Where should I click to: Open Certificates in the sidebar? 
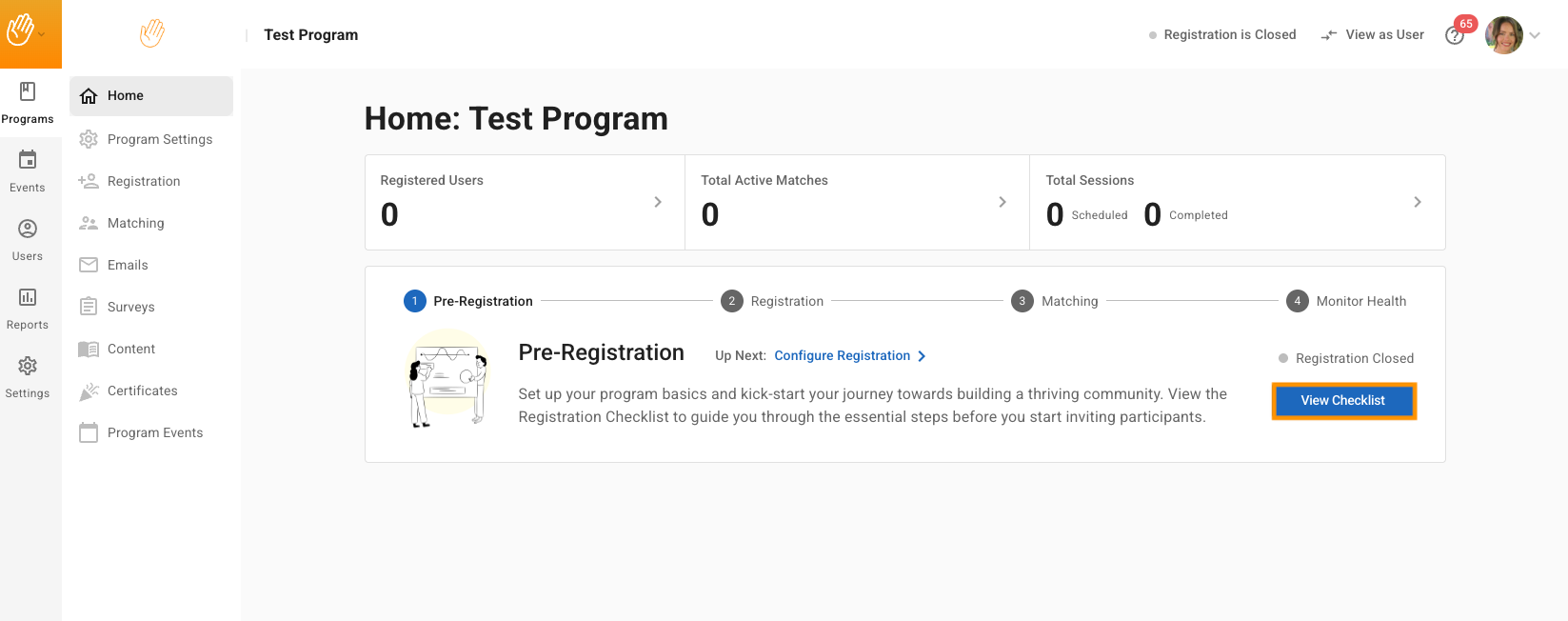pyautogui.click(x=142, y=391)
